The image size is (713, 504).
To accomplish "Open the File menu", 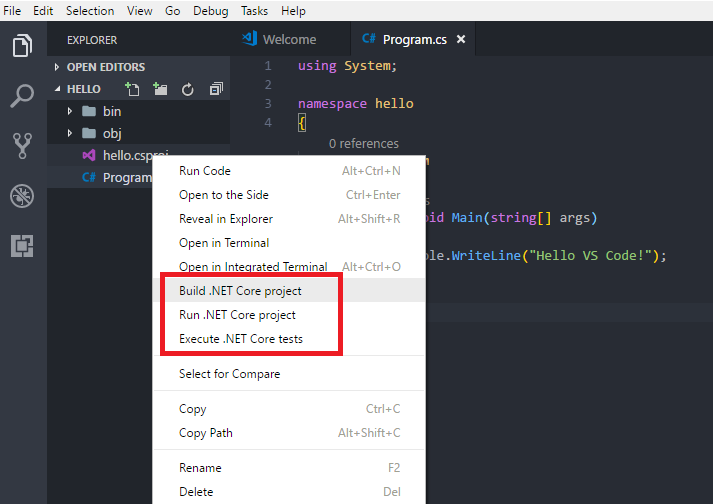I will tap(12, 10).
